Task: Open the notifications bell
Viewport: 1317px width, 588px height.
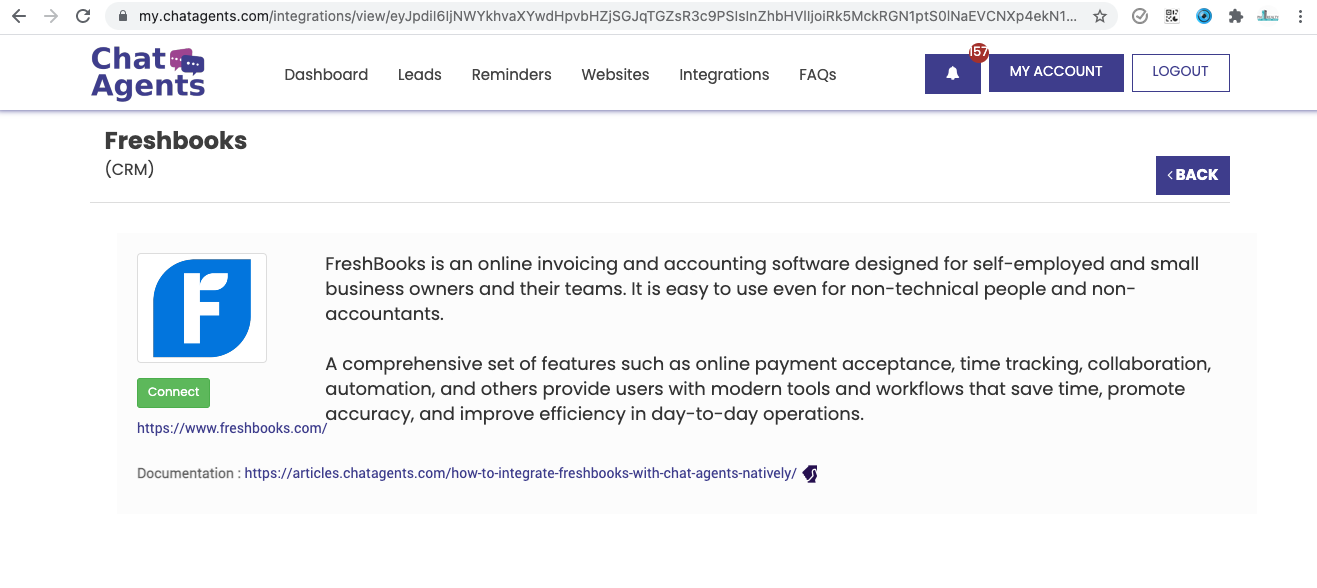Action: pos(953,74)
